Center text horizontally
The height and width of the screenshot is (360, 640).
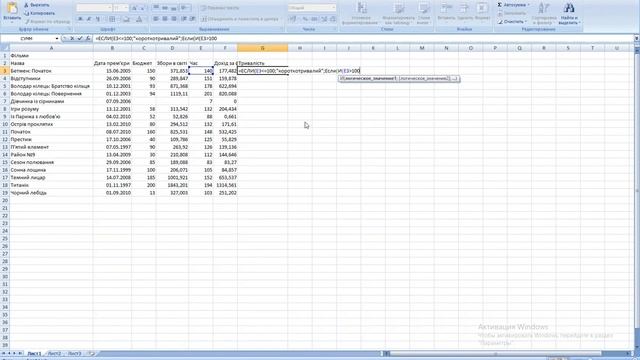tap(165, 19)
